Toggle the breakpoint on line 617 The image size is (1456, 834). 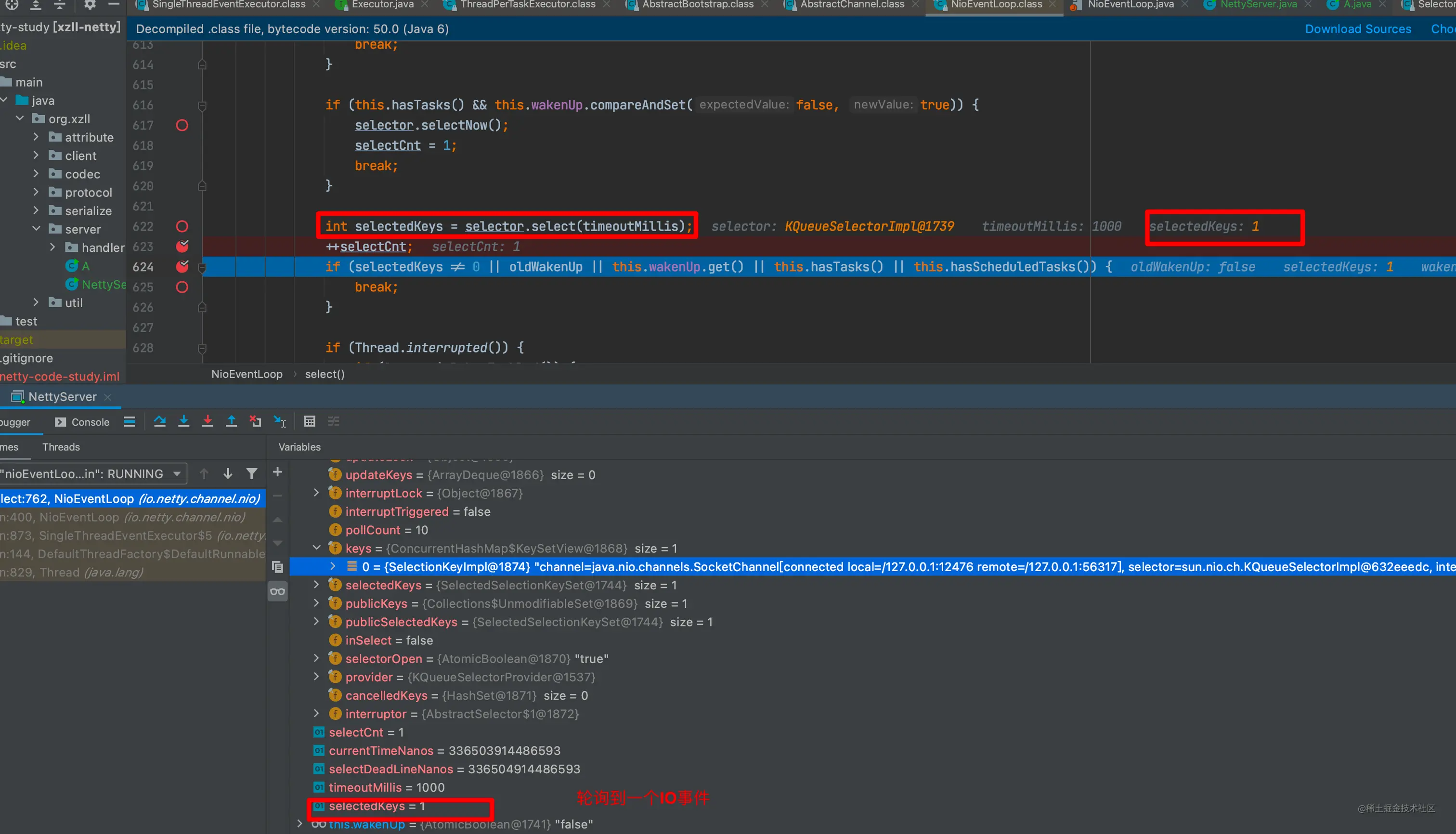click(x=182, y=126)
